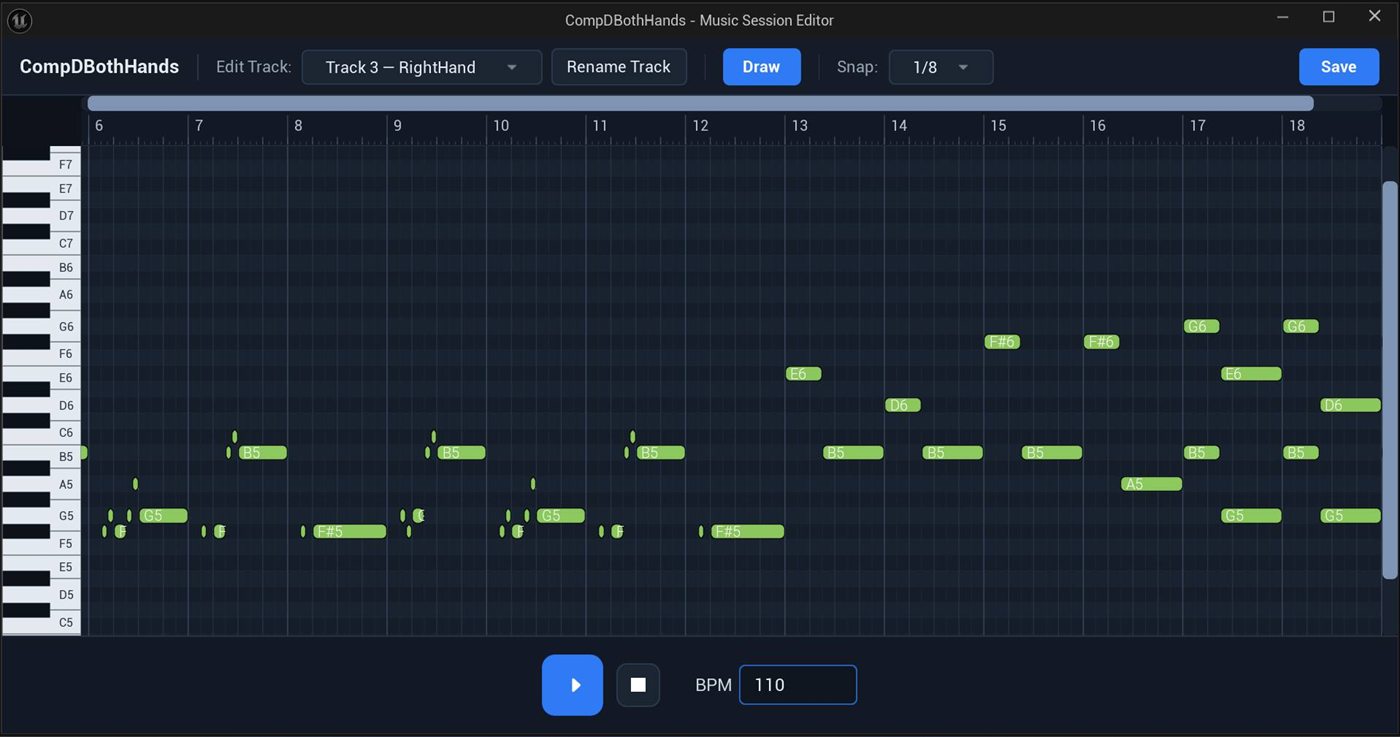
Task: Select the G6 note in bar 17
Action: click(x=1201, y=326)
